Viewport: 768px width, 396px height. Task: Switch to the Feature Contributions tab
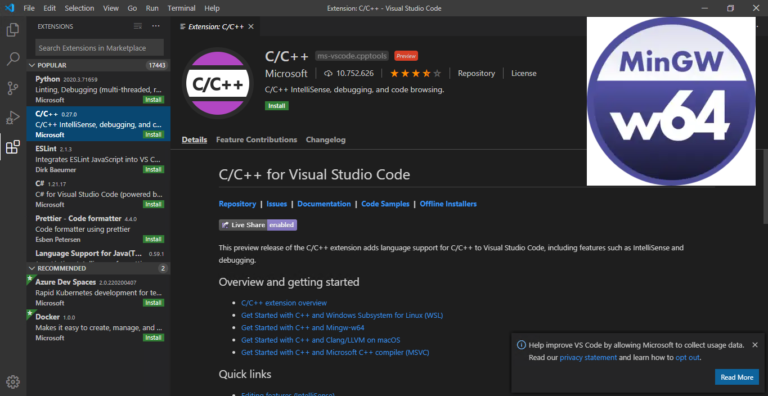[257, 140]
